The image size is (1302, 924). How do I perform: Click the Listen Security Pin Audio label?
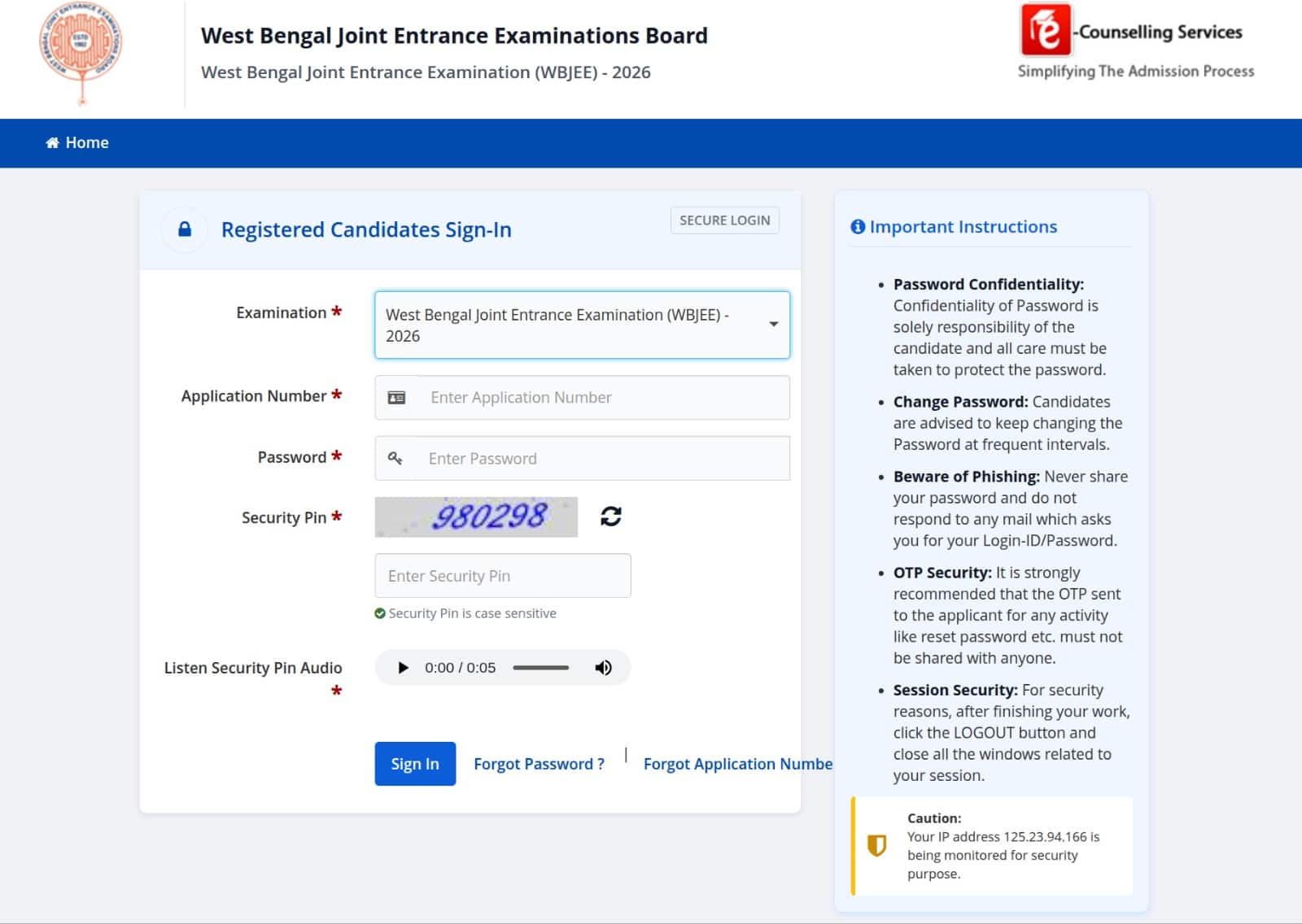point(253,668)
